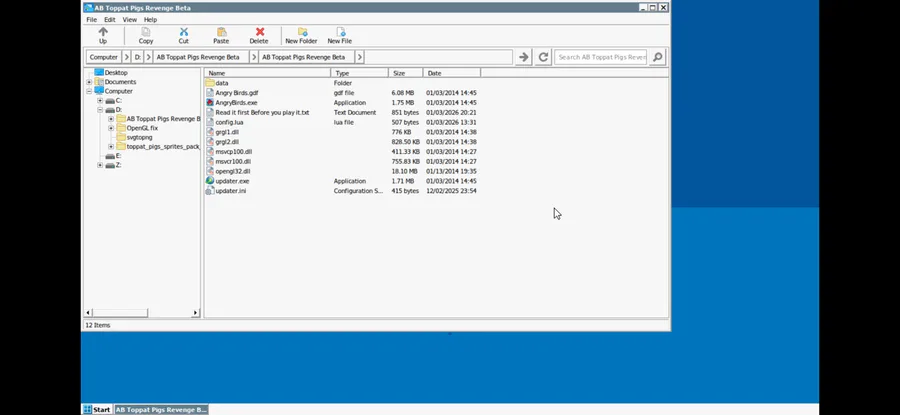Select the msvcr100.dll file name
Viewport: 900px width, 415px height.
[x=233, y=161]
